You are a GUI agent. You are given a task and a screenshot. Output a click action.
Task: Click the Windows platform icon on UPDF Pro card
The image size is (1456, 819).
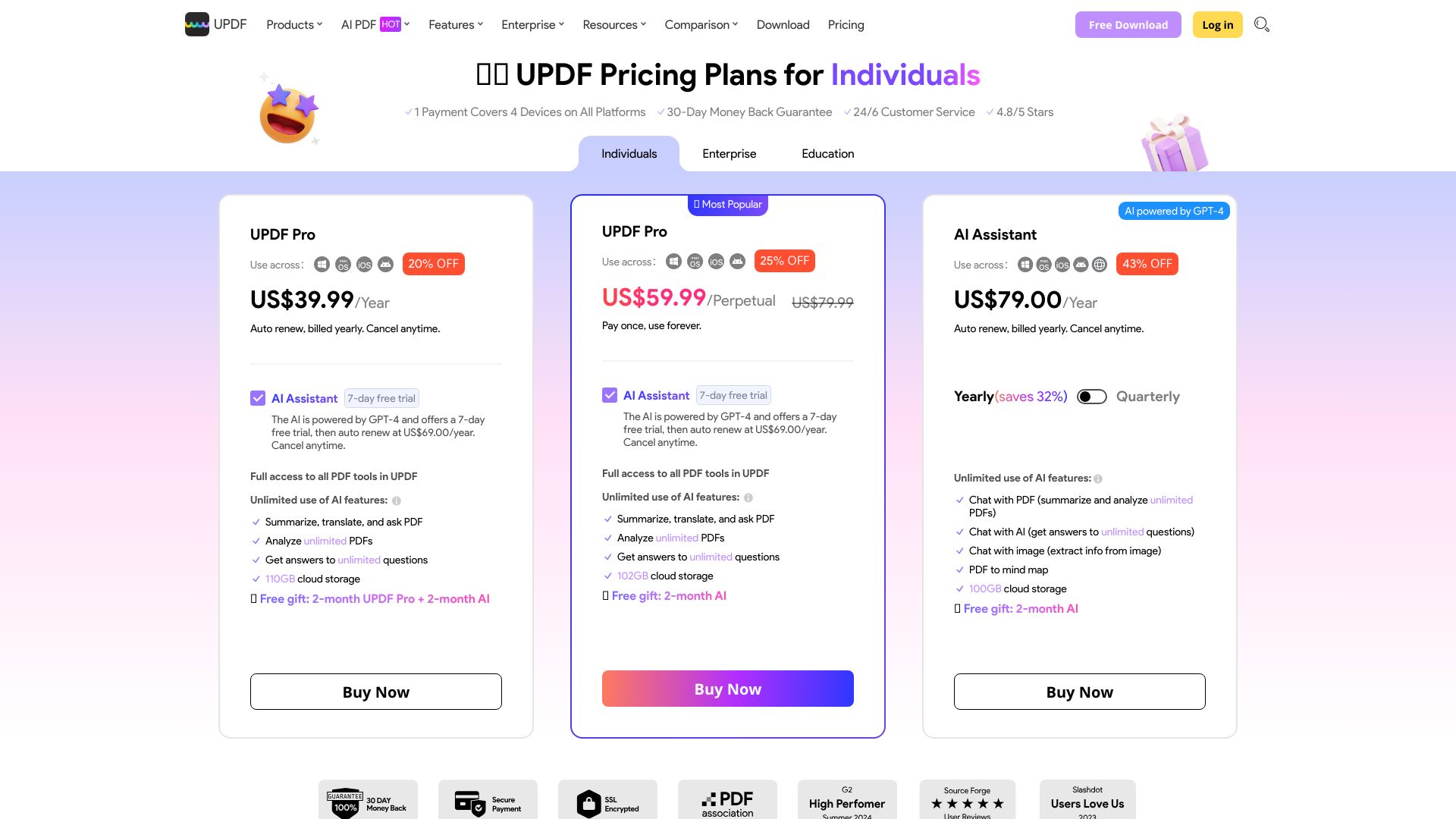[x=322, y=265]
